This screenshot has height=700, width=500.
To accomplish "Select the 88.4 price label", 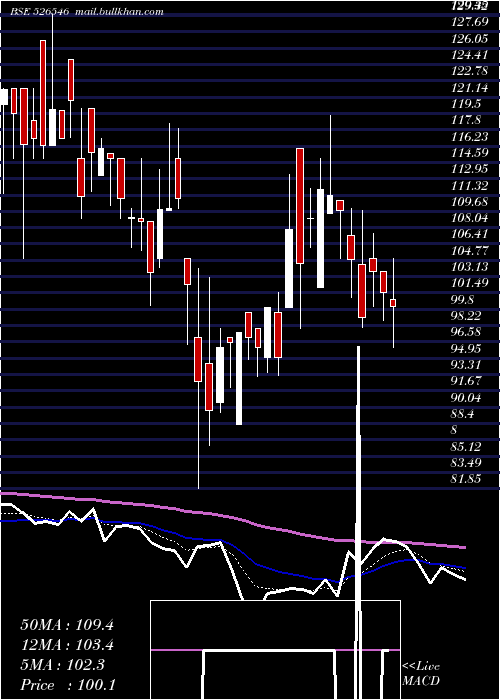I will [x=464, y=413].
